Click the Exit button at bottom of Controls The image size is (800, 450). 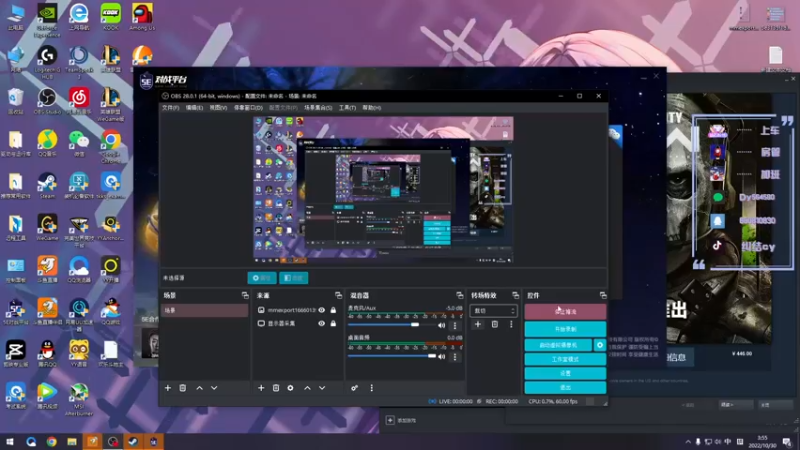pos(565,388)
